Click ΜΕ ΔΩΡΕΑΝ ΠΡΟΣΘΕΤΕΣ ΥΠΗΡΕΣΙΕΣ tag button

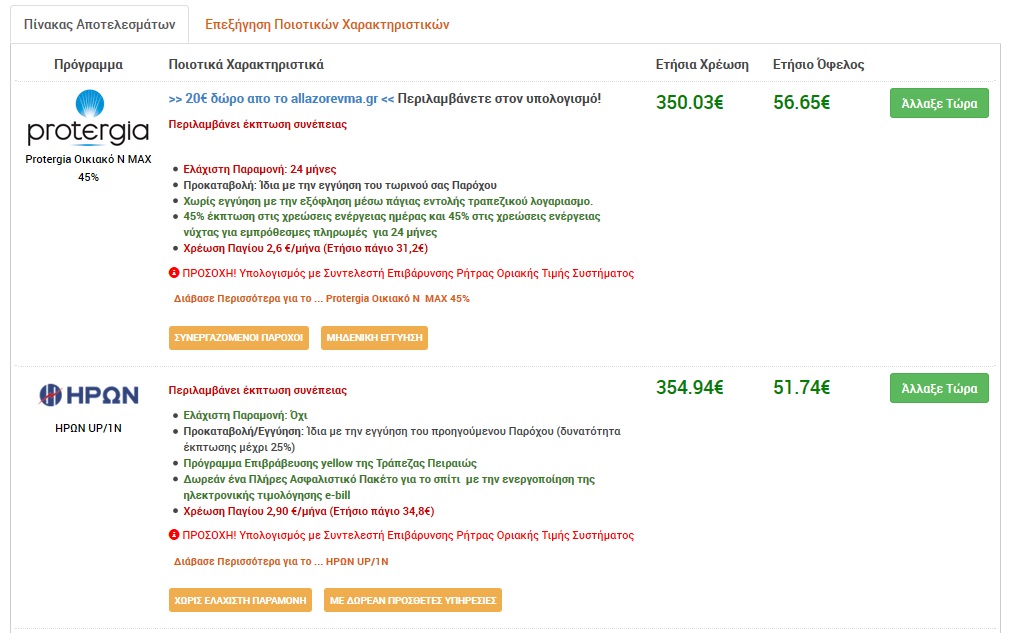pyautogui.click(x=413, y=600)
